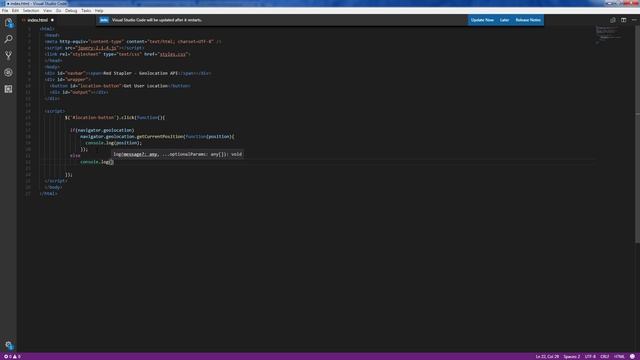The width and height of the screenshot is (640, 360).
Task: Click Ln 22, Col 29 in status bar
Action: click(547, 357)
